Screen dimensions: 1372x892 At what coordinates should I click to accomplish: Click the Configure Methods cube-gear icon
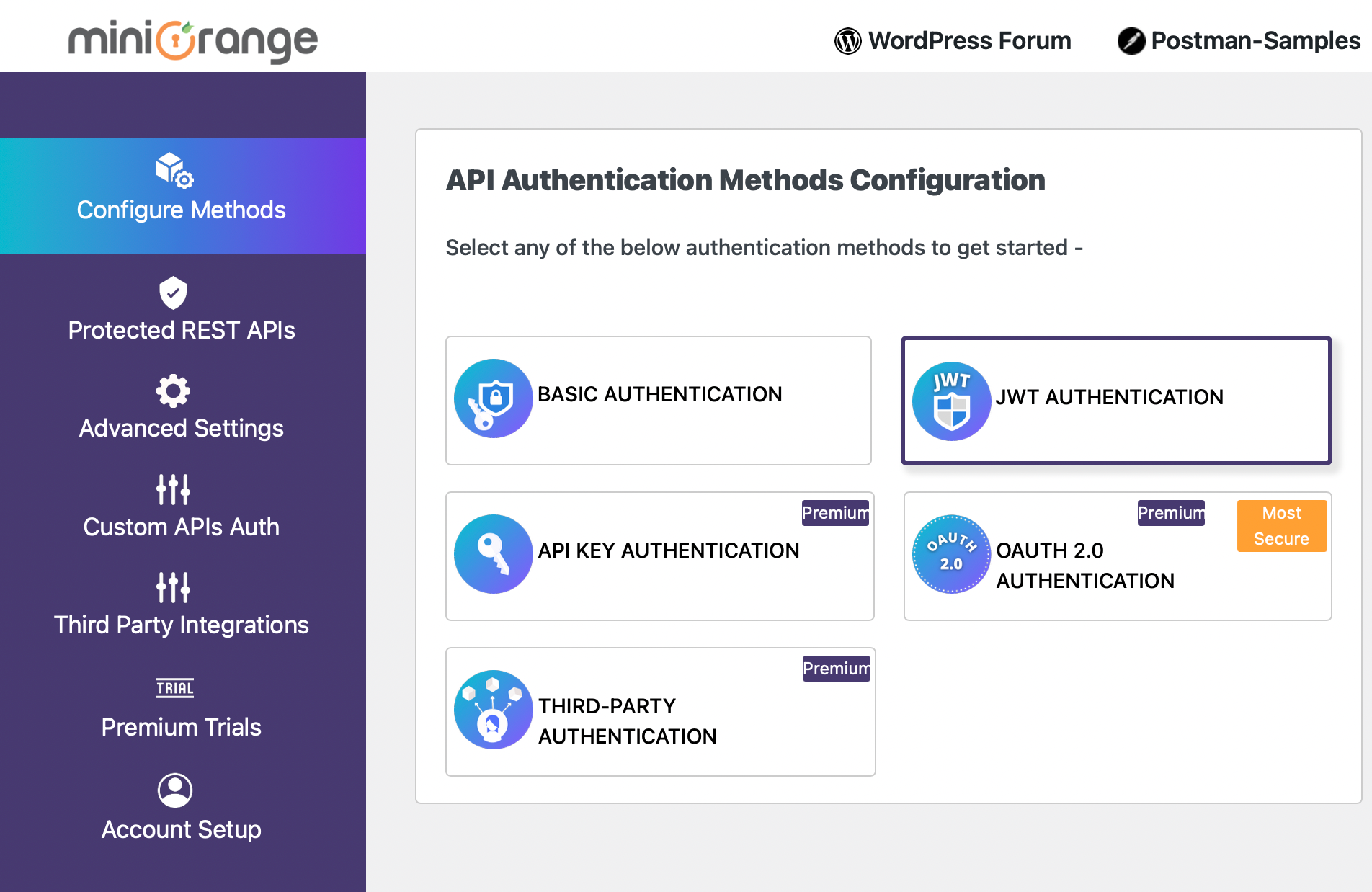pos(174,170)
